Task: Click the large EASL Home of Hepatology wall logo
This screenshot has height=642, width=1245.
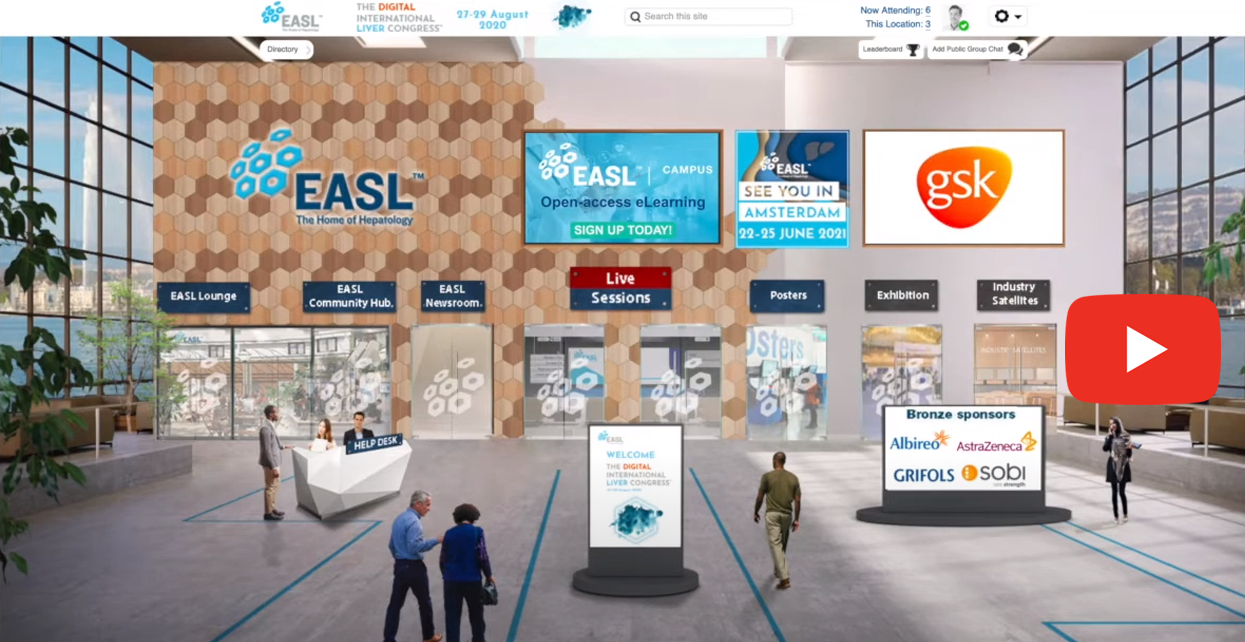Action: [328, 178]
